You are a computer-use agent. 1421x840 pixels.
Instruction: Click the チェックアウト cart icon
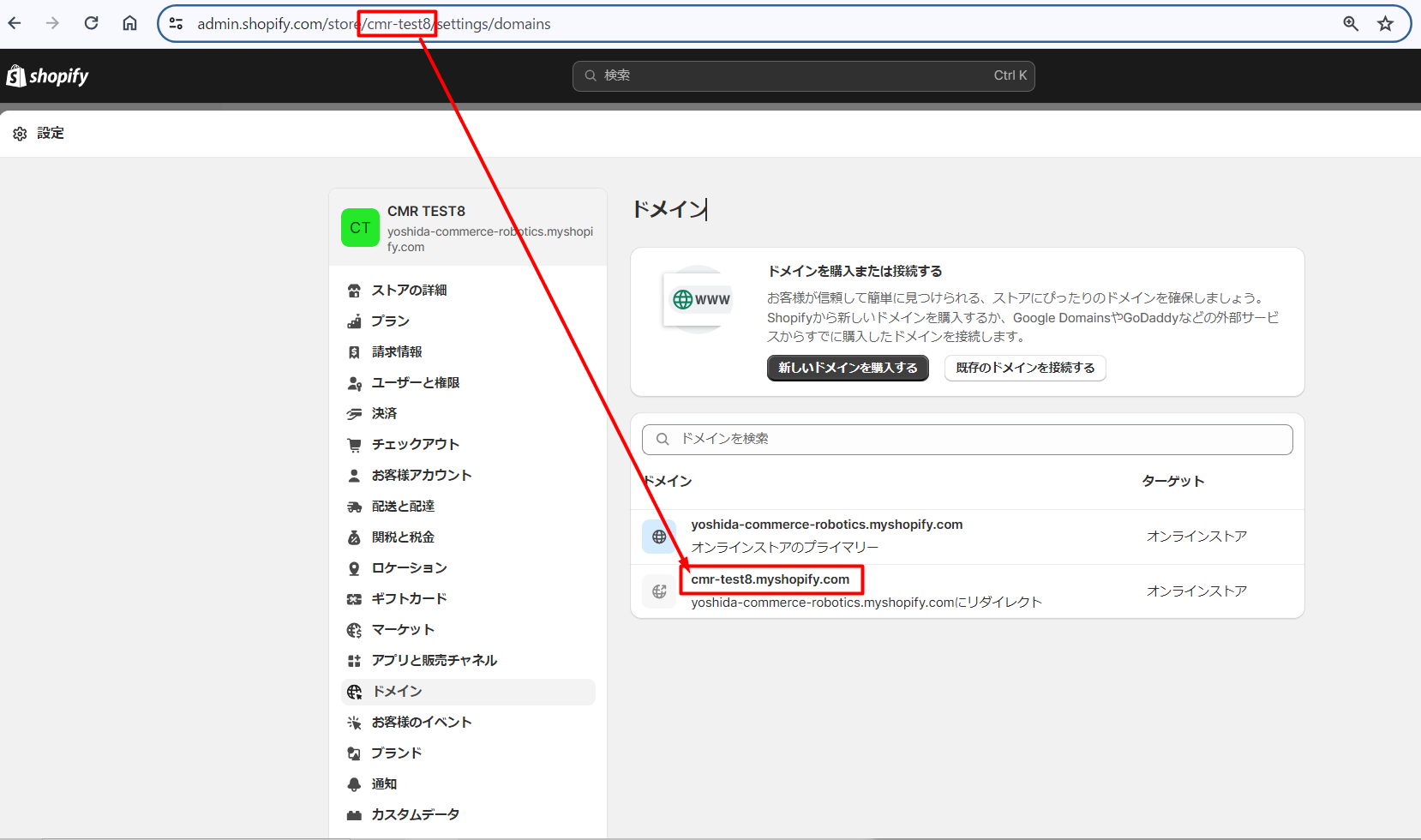(354, 445)
